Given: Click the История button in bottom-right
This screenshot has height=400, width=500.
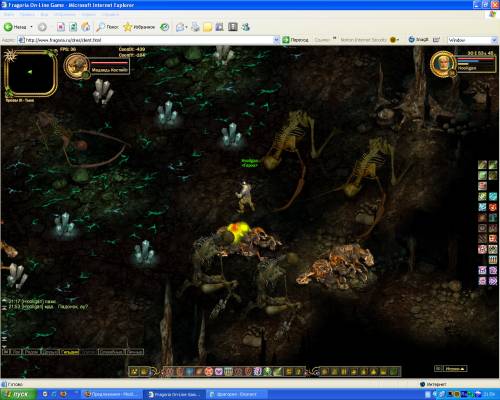Looking at the screenshot, I should point(455,369).
